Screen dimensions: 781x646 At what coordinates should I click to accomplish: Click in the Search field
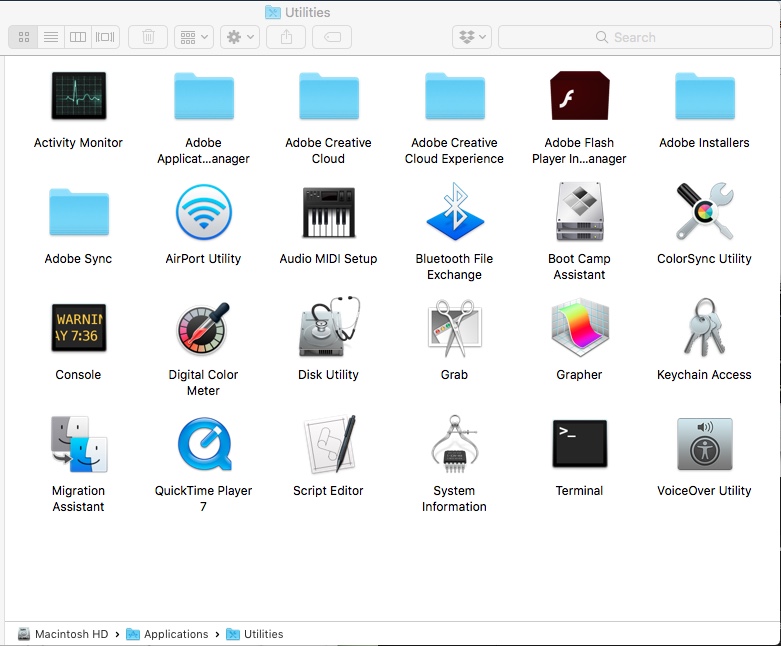click(635, 37)
